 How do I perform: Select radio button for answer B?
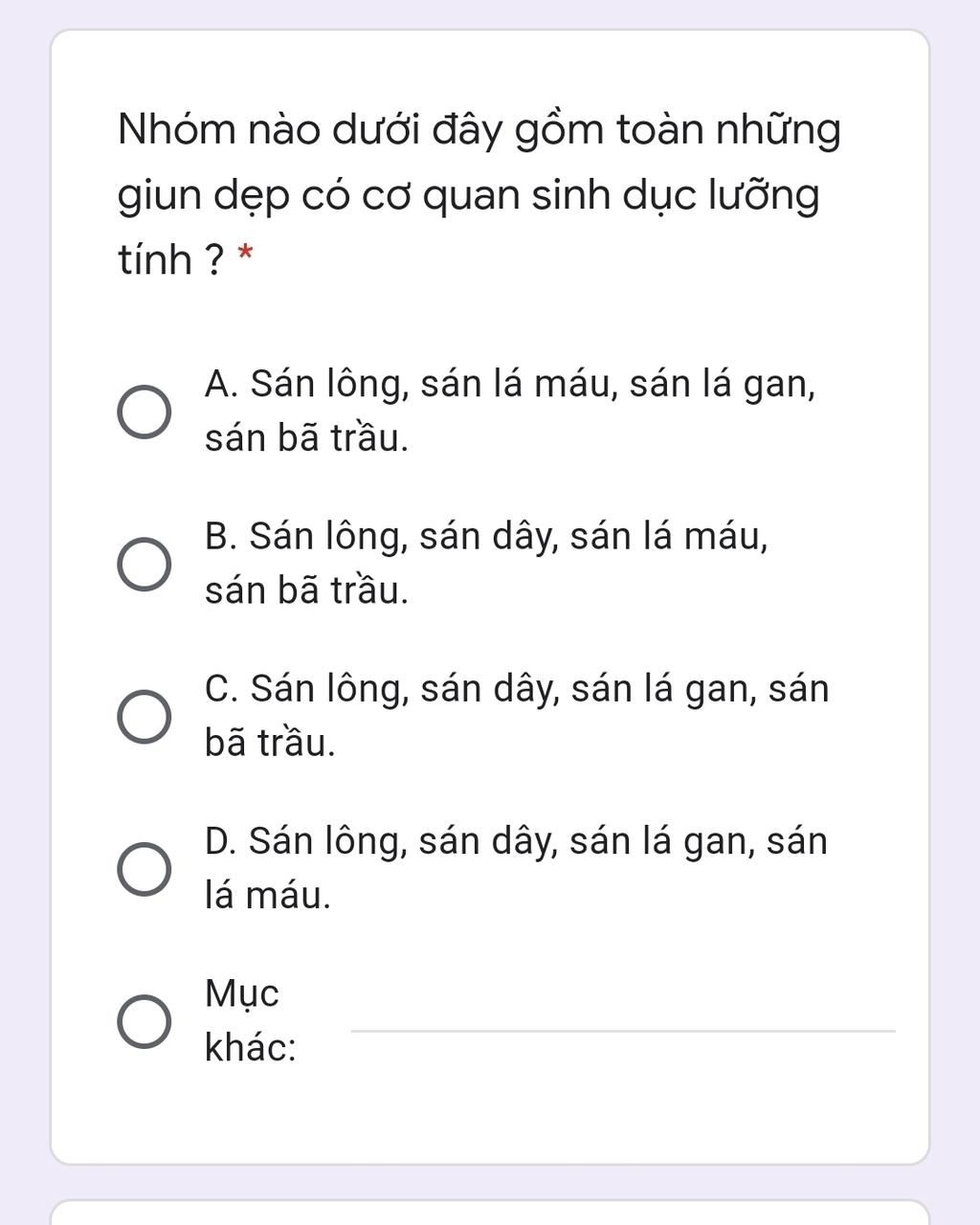(145, 565)
